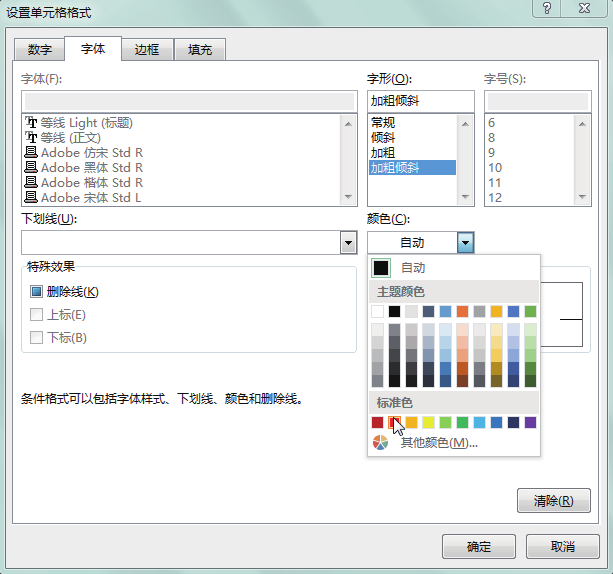The height and width of the screenshot is (574, 613).
Task: Click the 字形 font style input field
Action: pyautogui.click(x=421, y=102)
